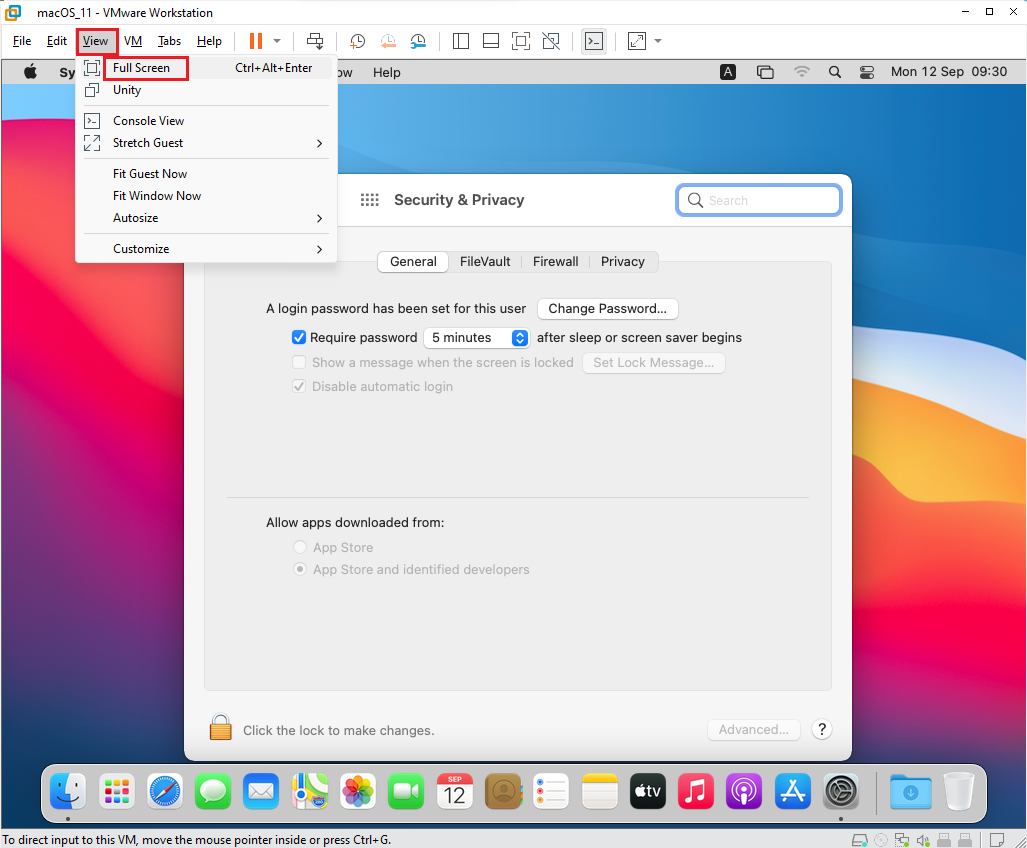1027x848 pixels.
Task: Show all preferences grid icon
Action: click(369, 200)
